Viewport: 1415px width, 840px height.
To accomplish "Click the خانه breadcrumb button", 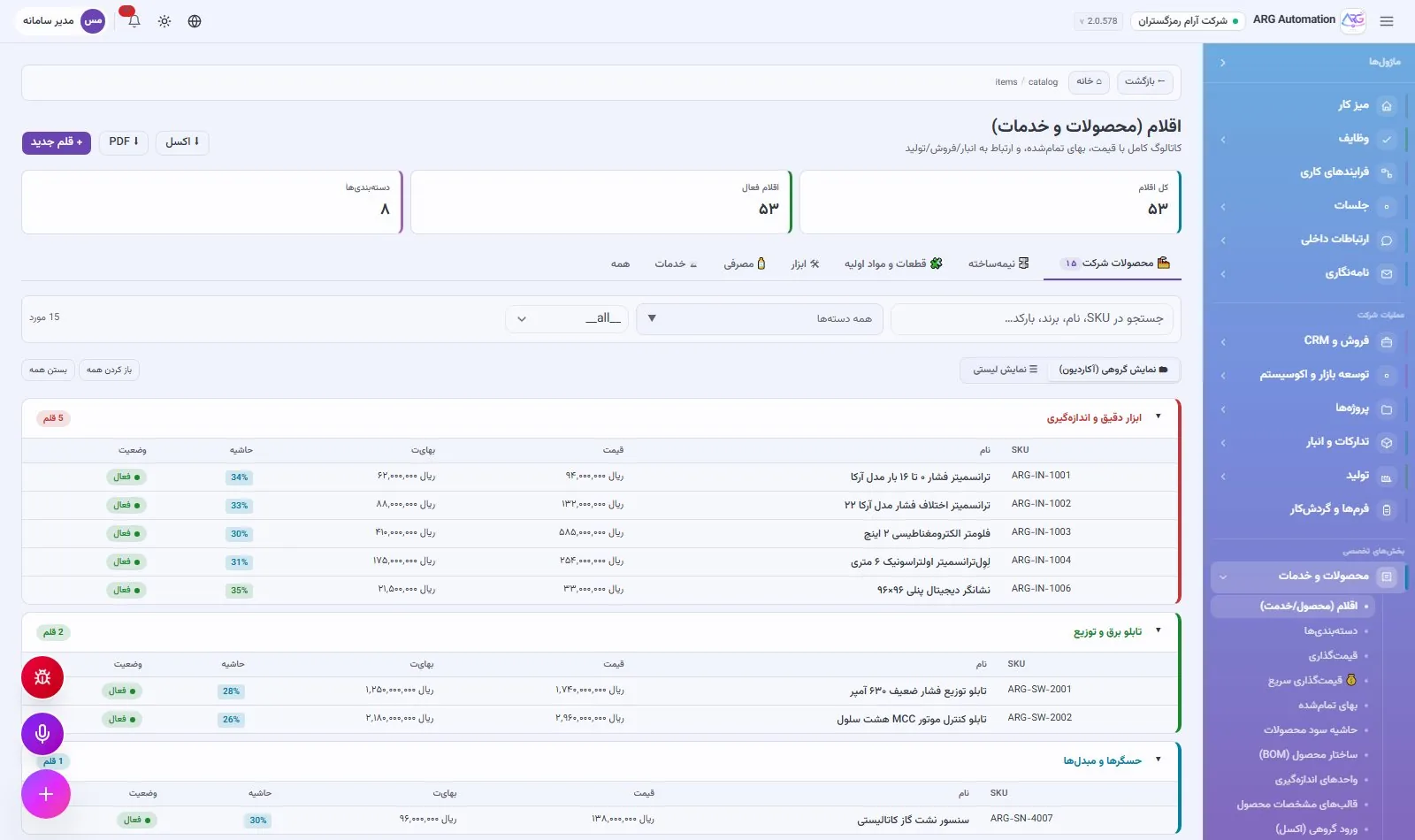I will click(x=1089, y=81).
